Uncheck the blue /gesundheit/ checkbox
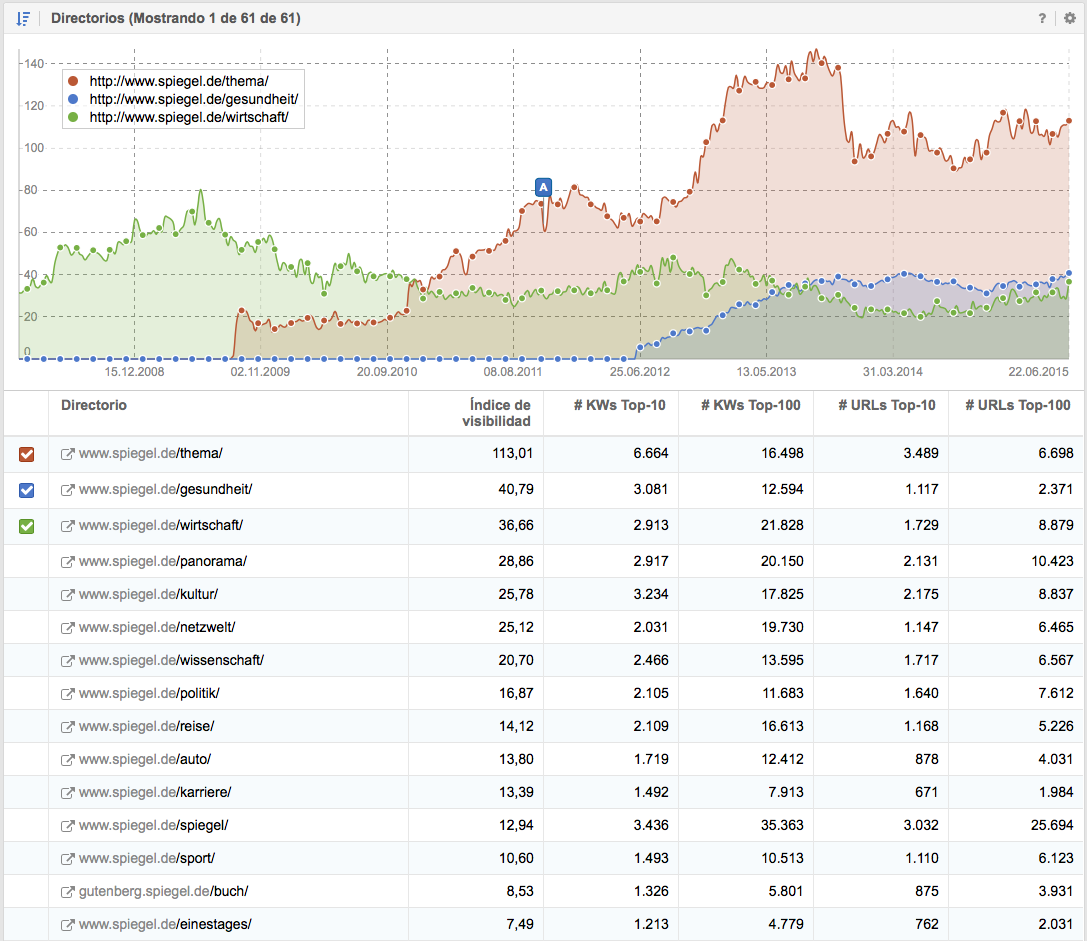Screen dimensions: 1087x941 [27, 490]
